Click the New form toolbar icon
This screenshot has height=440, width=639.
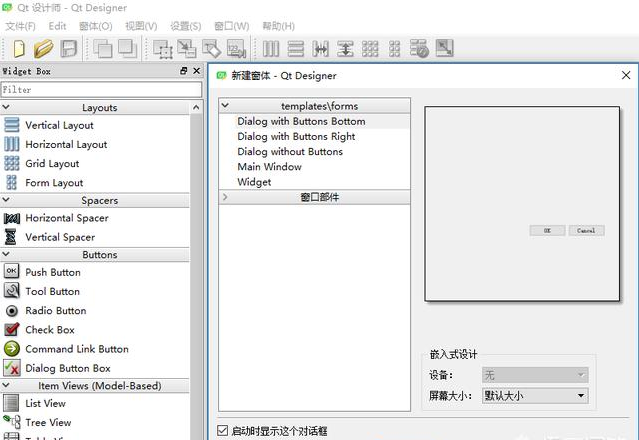[x=19, y=48]
